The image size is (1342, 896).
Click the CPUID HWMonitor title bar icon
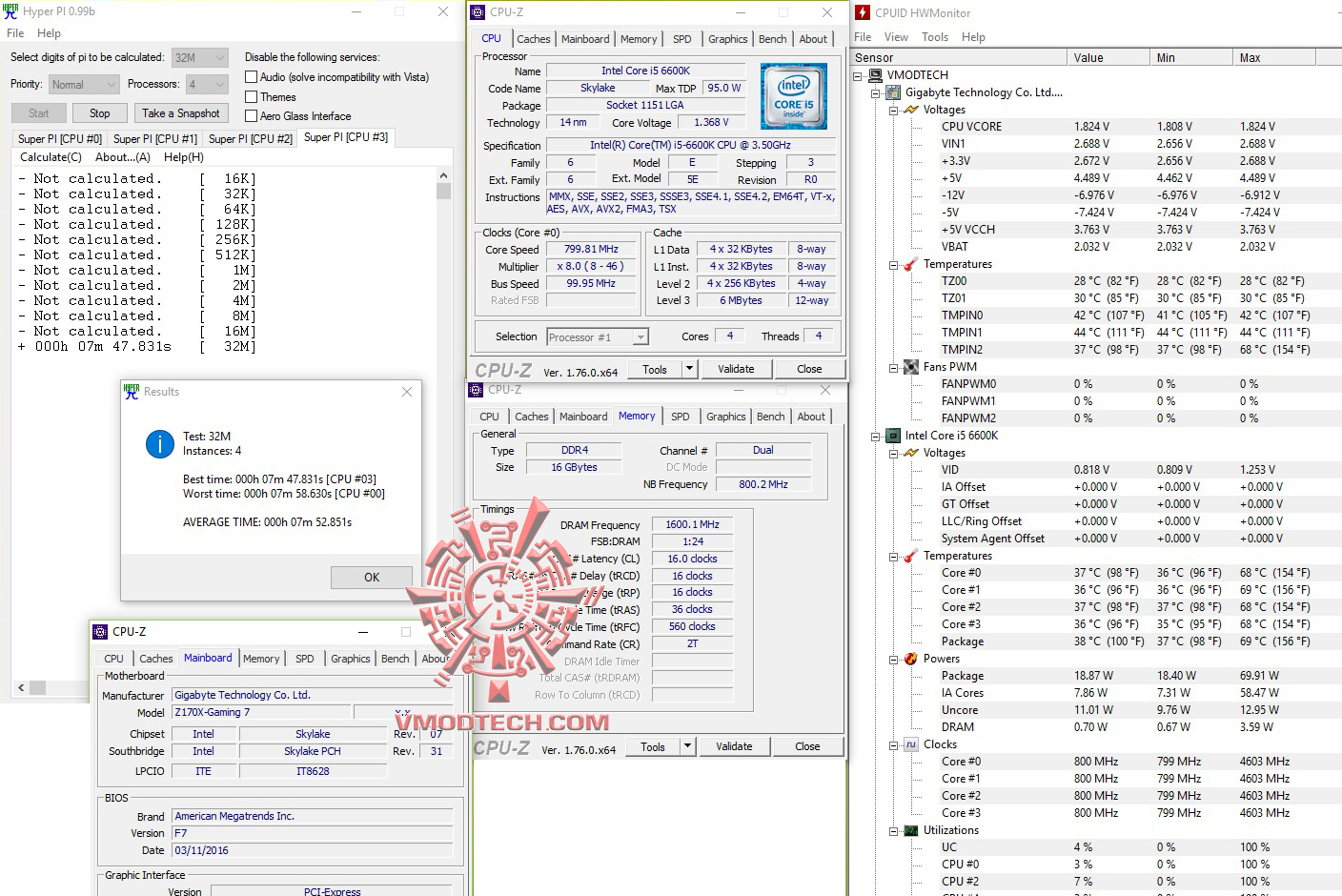[x=863, y=12]
